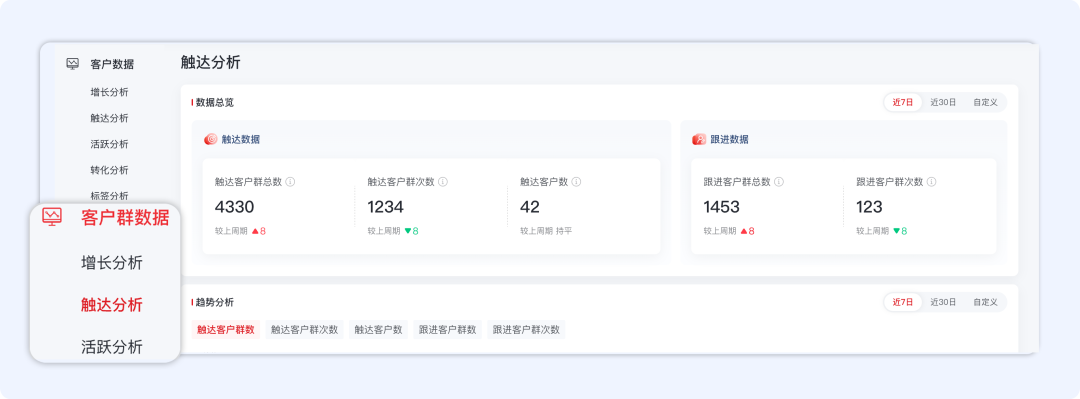
Task: Click the enlarged red 客户群数据 monitor icon
Action: coord(52,216)
